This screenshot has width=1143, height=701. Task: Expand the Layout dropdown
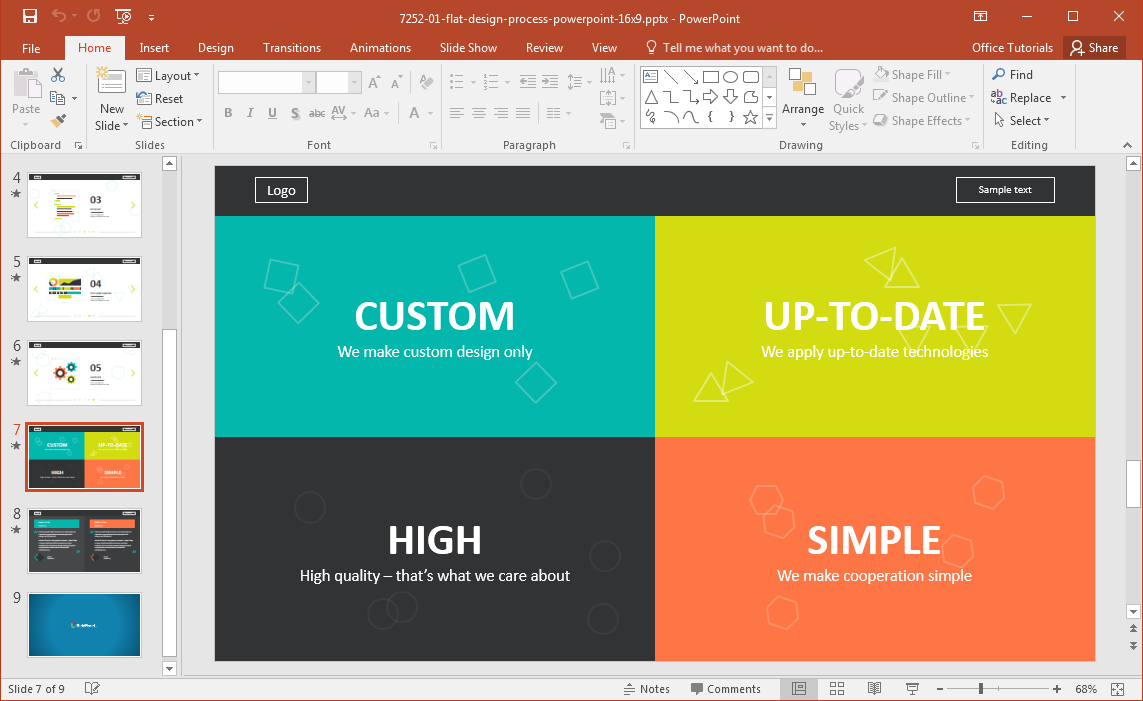pos(168,75)
